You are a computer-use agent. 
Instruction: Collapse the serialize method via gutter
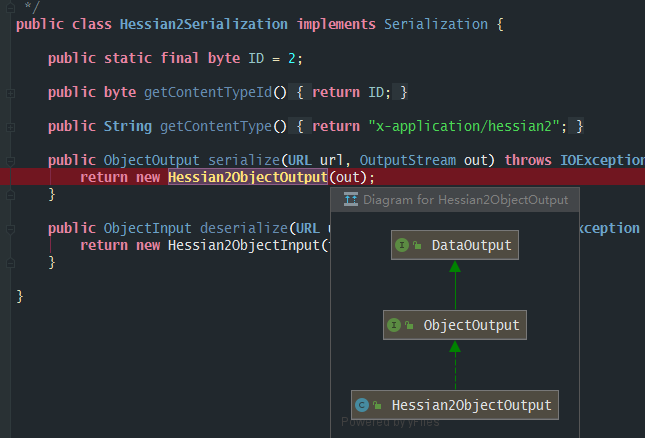[10, 160]
